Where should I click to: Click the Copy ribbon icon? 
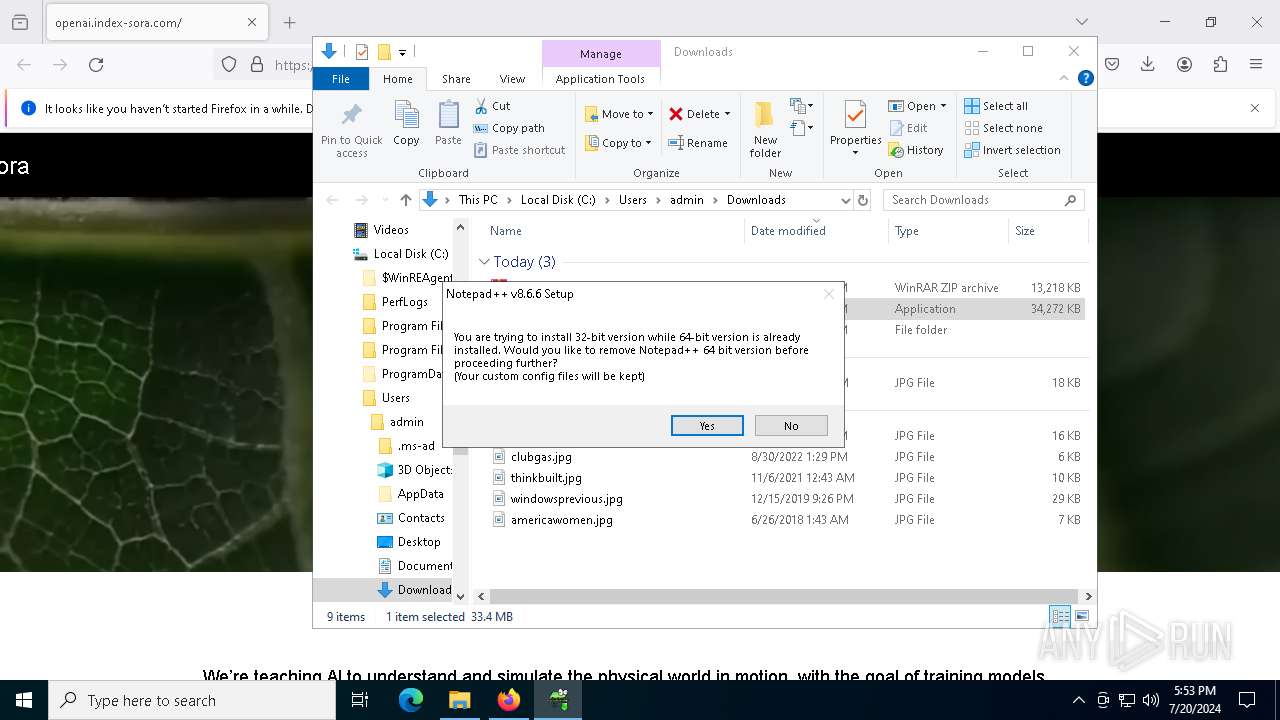coord(406,124)
